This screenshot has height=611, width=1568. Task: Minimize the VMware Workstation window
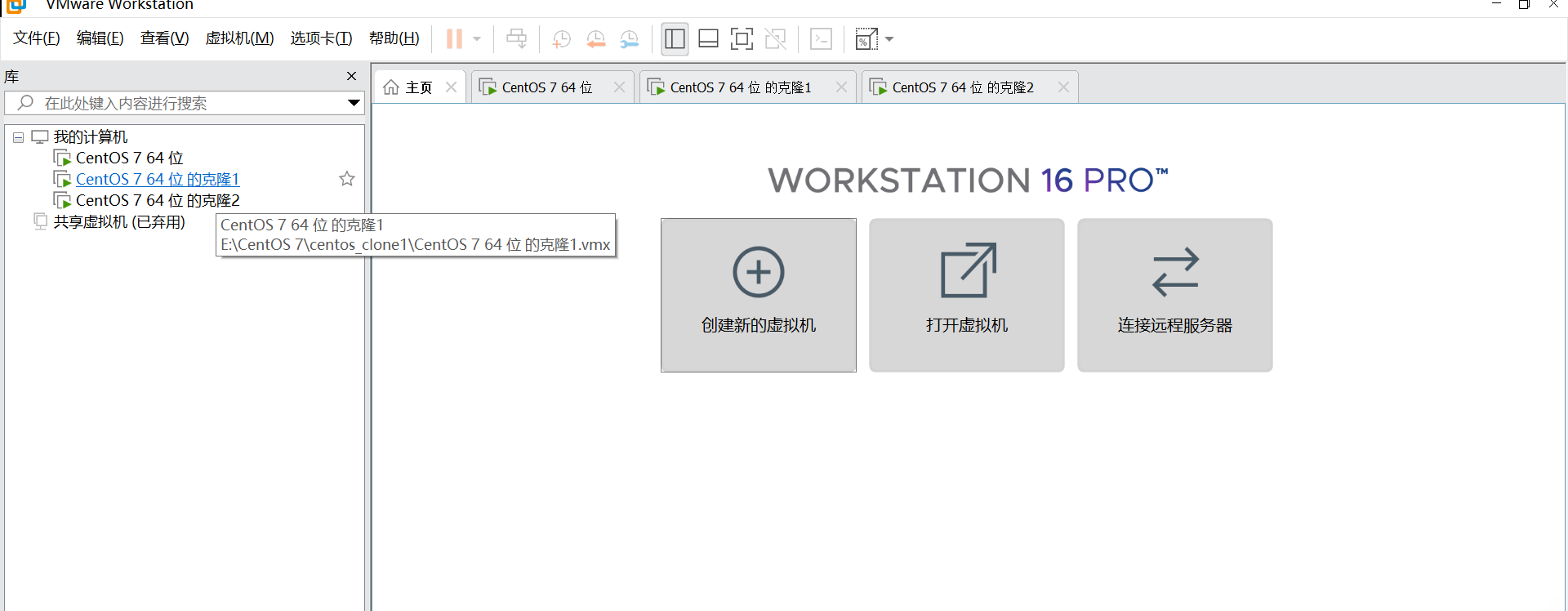click(1496, 5)
